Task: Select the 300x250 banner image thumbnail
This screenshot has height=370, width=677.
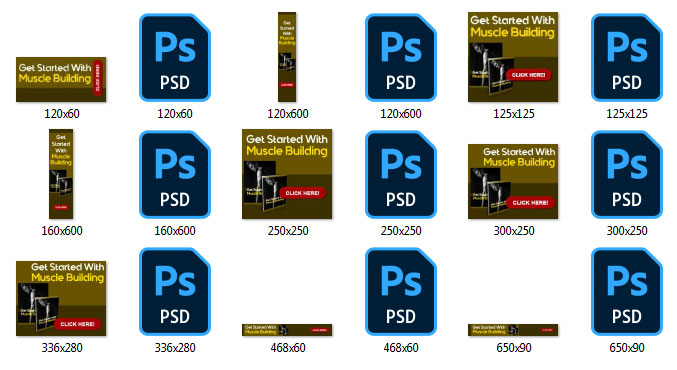Action: [x=513, y=181]
